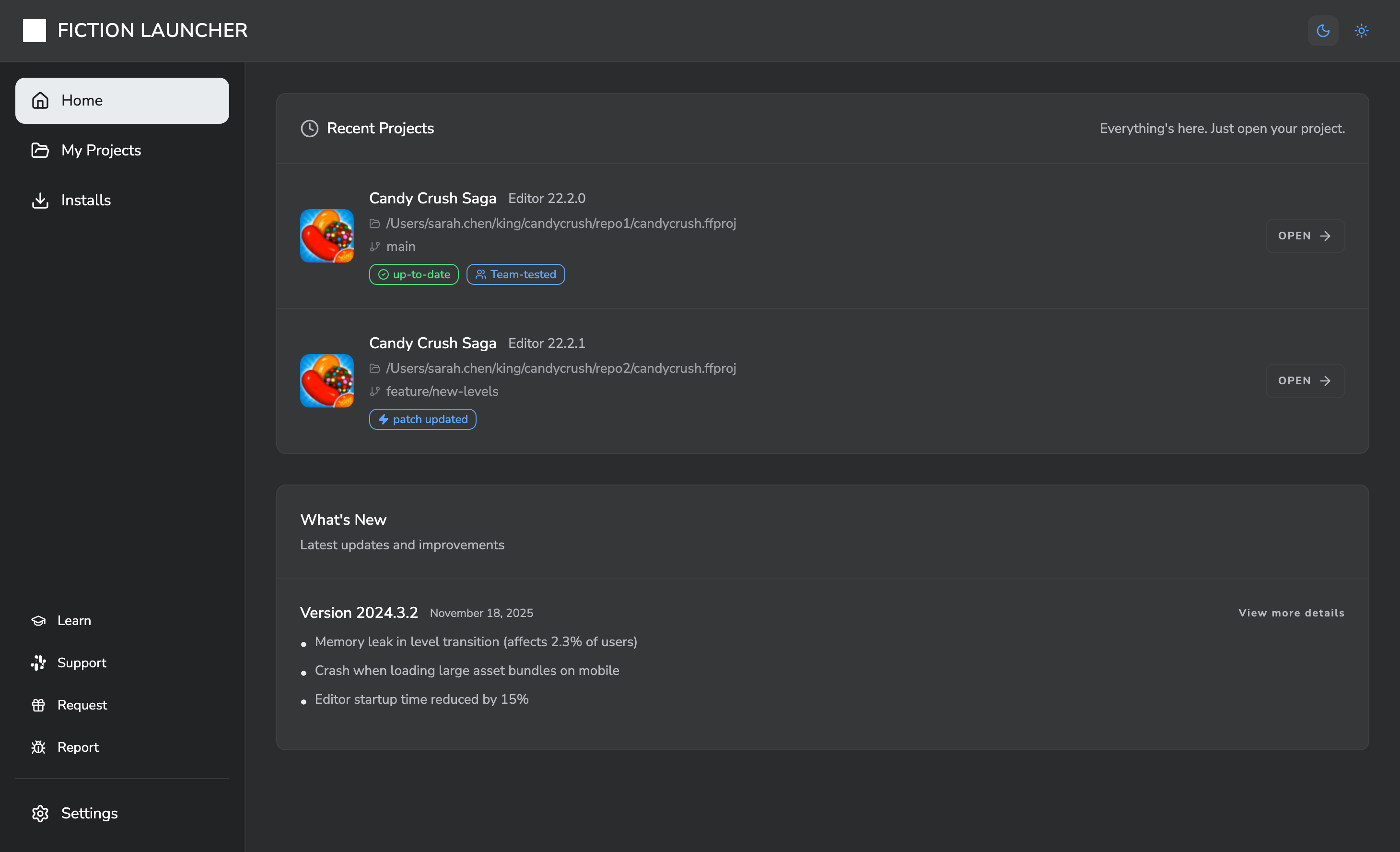Click the Memory leak in level transition note
This screenshot has width=1400, height=852.
pyautogui.click(x=476, y=642)
